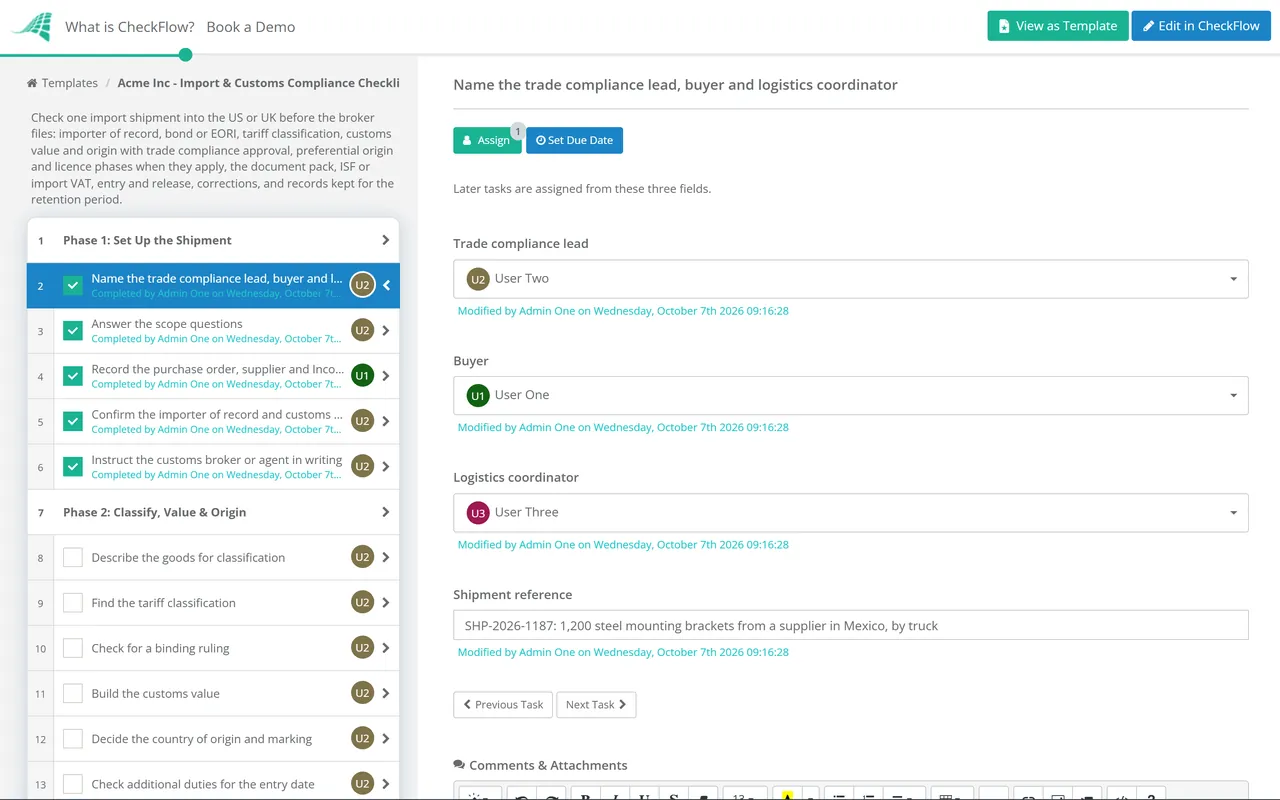This screenshot has width=1280, height=800.
Task: Open the arrow on 'Answer the scope questions'
Action: click(x=386, y=331)
